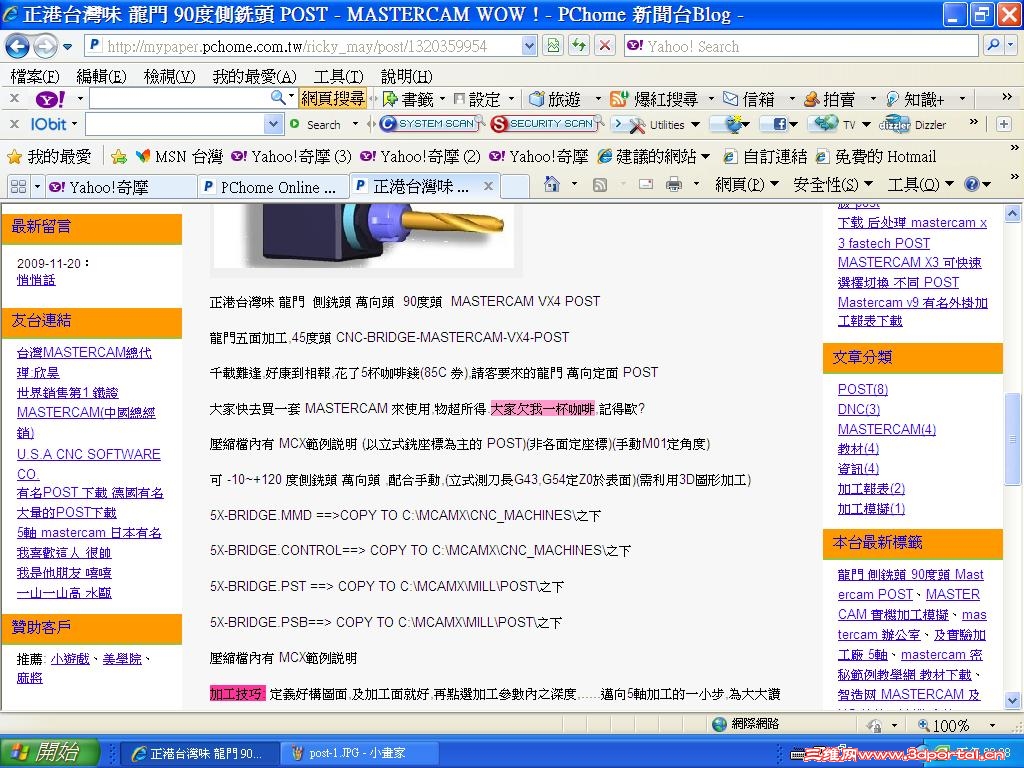
Task: Open compatibility view icon beside the address bar
Action: 553,46
